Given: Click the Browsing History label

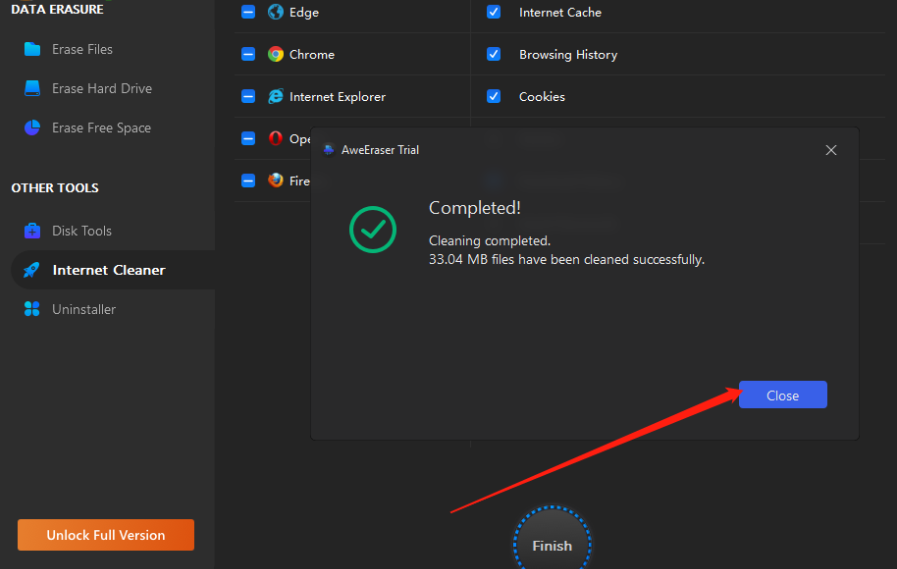Looking at the screenshot, I should [x=568, y=55].
